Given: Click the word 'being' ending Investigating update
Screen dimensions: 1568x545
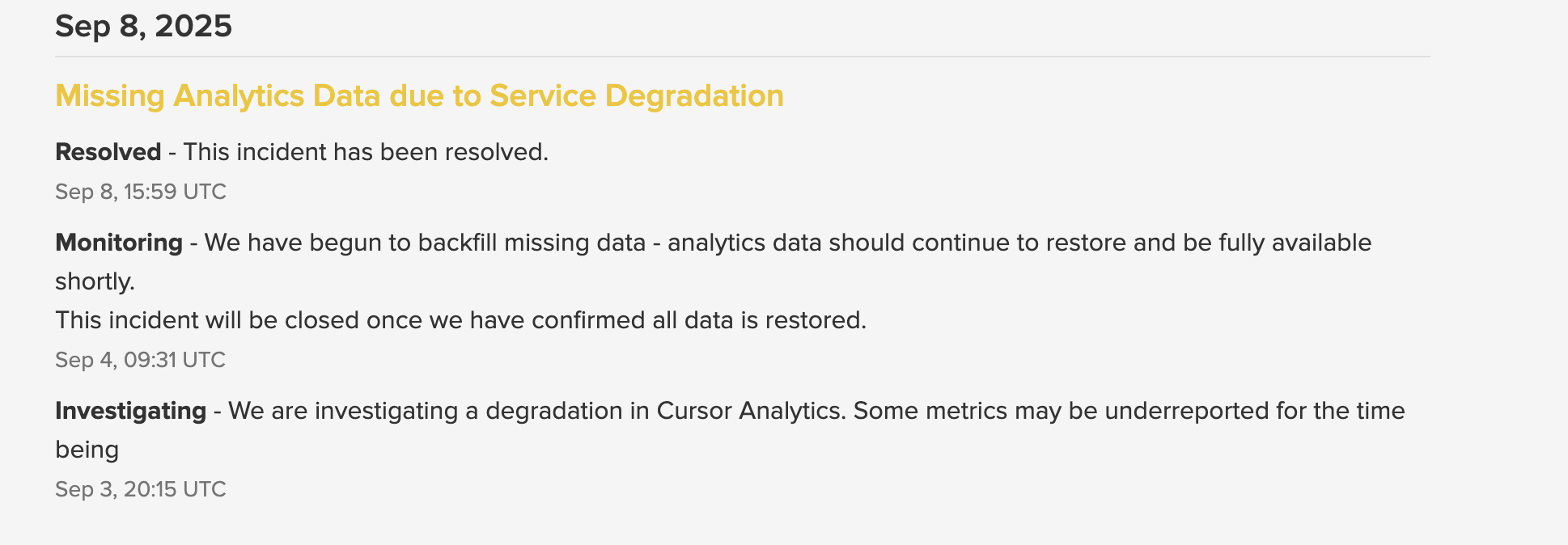Looking at the screenshot, I should (87, 450).
